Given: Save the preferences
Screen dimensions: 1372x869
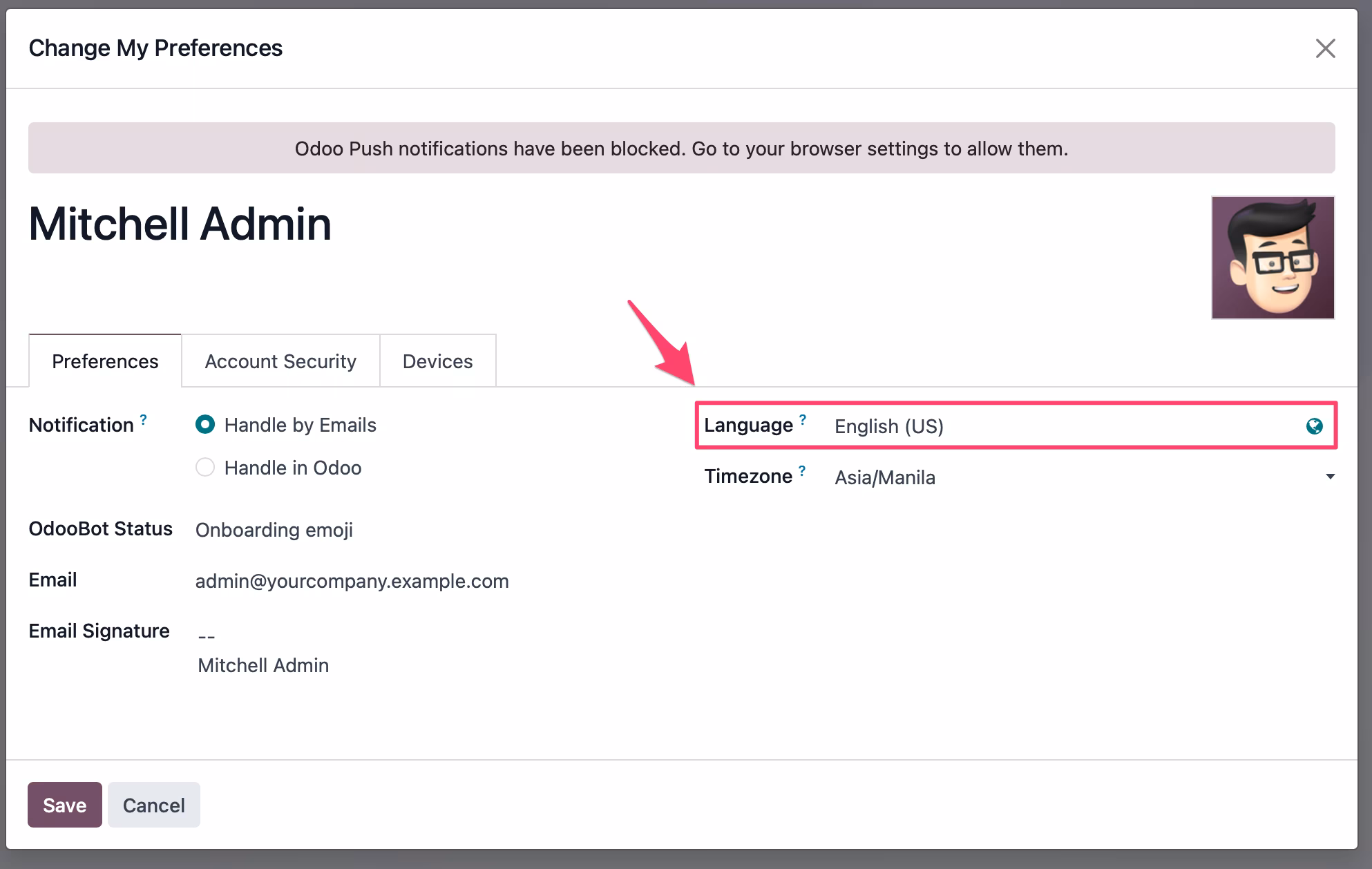Looking at the screenshot, I should pos(65,805).
